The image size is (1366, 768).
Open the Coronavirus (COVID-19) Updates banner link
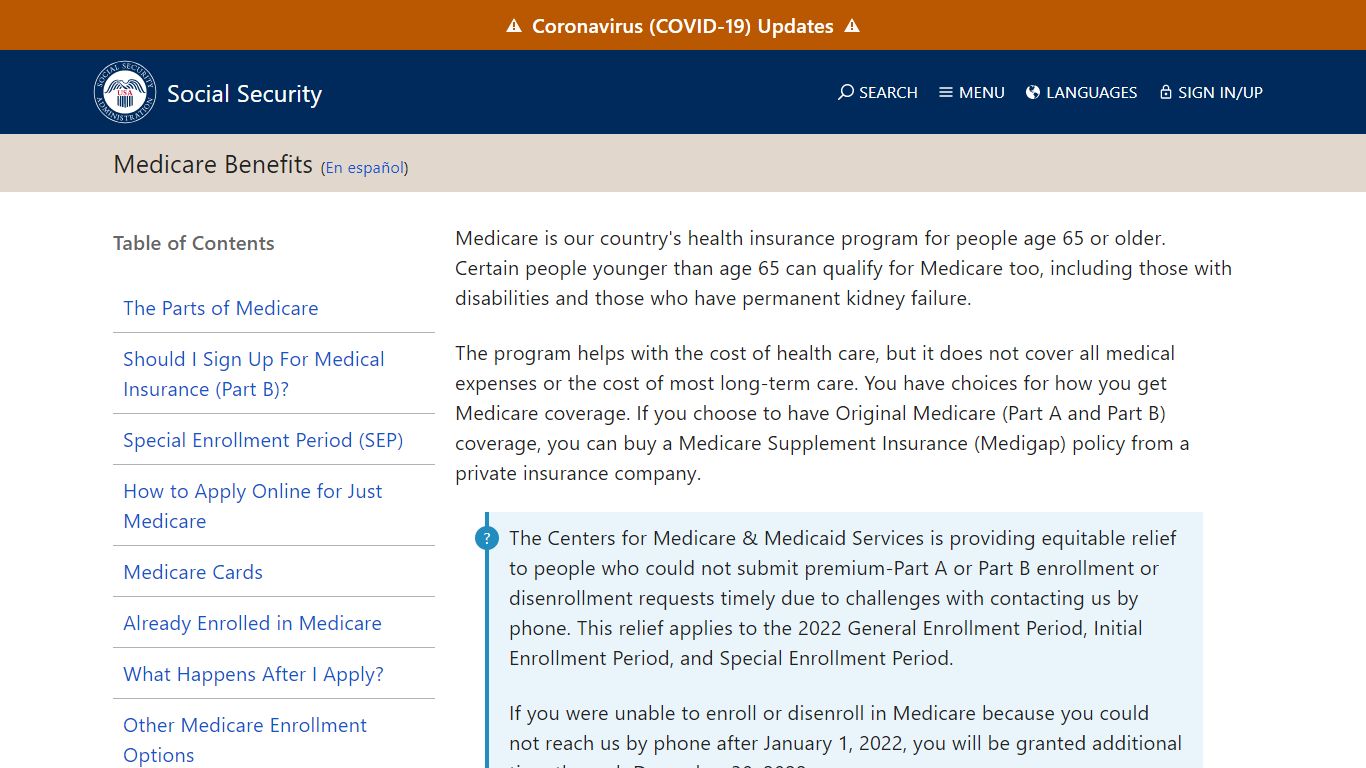[x=683, y=26]
